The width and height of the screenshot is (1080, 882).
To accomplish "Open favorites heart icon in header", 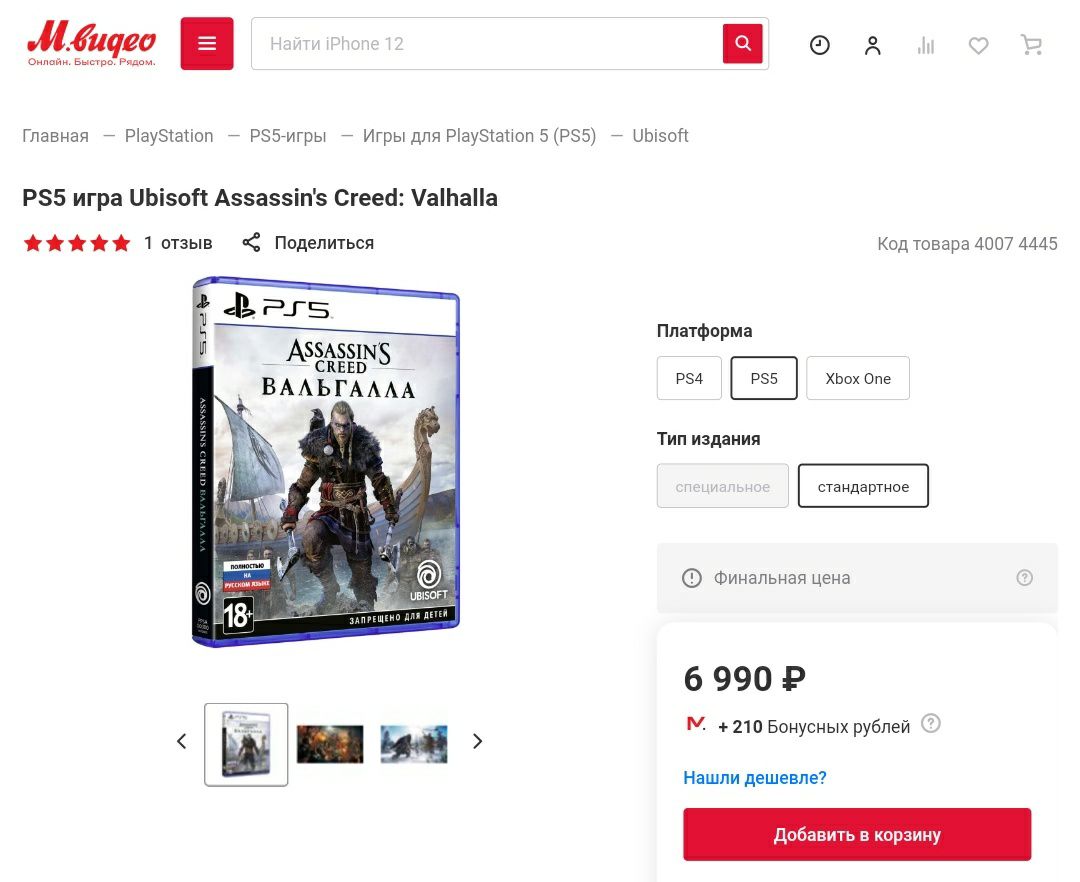I will pyautogui.click(x=978, y=45).
